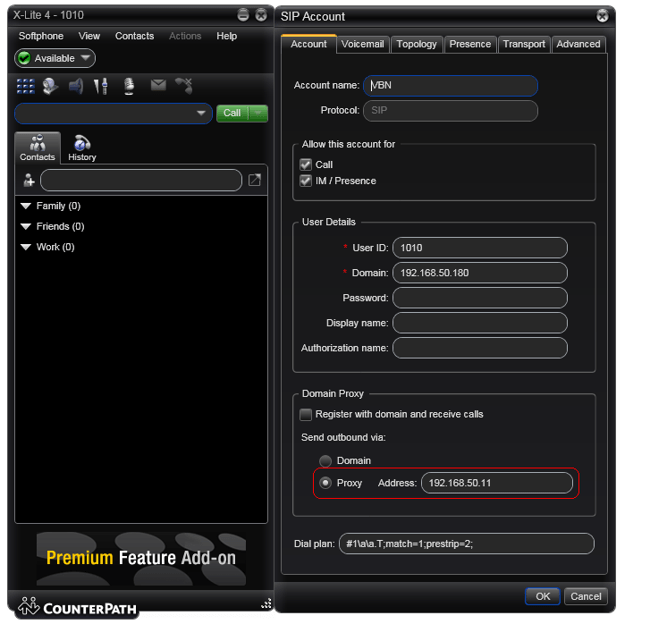Screen dimensions: 650x624
Task: Close the SIP Account dialog
Action: [x=602, y=16]
